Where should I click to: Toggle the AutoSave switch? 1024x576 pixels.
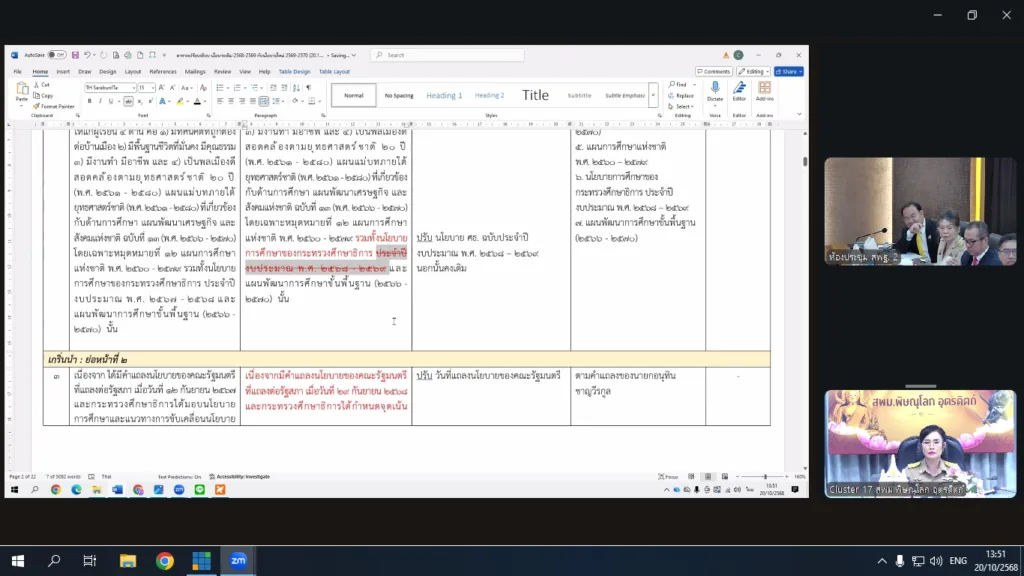pyautogui.click(x=57, y=55)
